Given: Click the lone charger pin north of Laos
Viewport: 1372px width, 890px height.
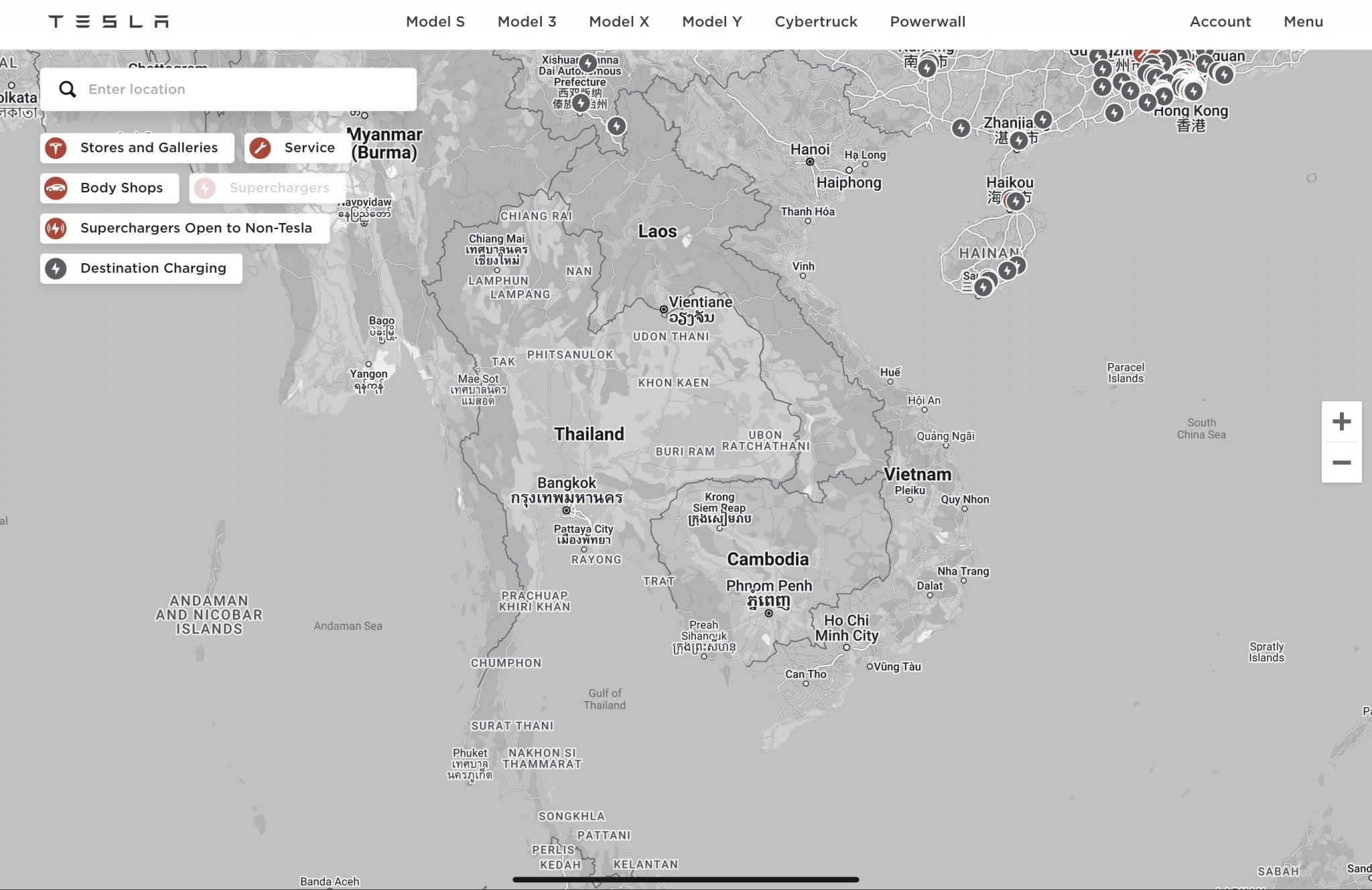Looking at the screenshot, I should [x=616, y=125].
